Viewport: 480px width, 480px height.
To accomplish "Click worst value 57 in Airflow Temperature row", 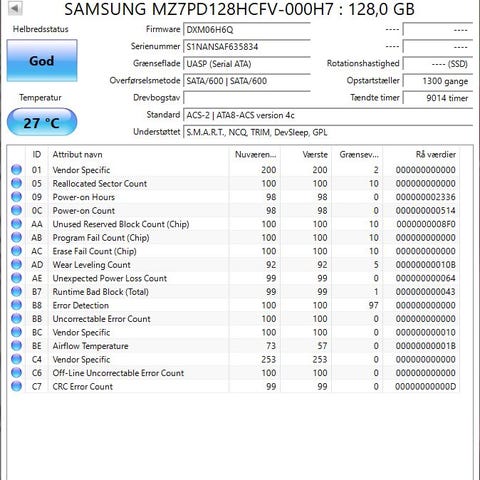I will (x=322, y=346).
